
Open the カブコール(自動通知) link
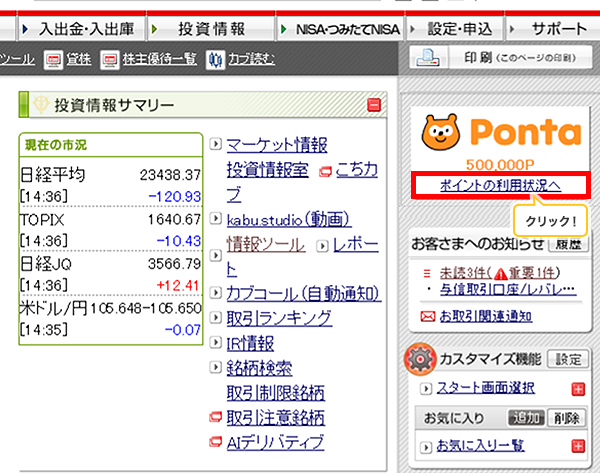point(304,294)
